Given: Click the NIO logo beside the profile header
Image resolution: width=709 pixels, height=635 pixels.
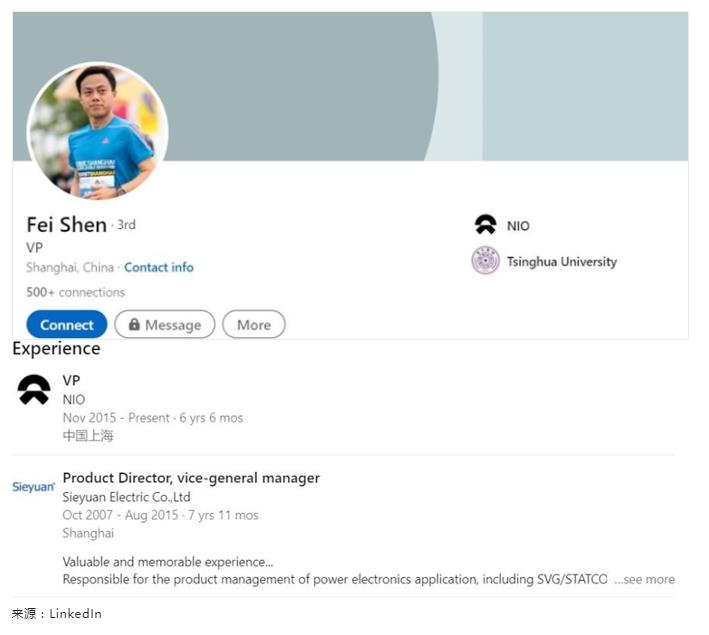Looking at the screenshot, I should coord(486,225).
